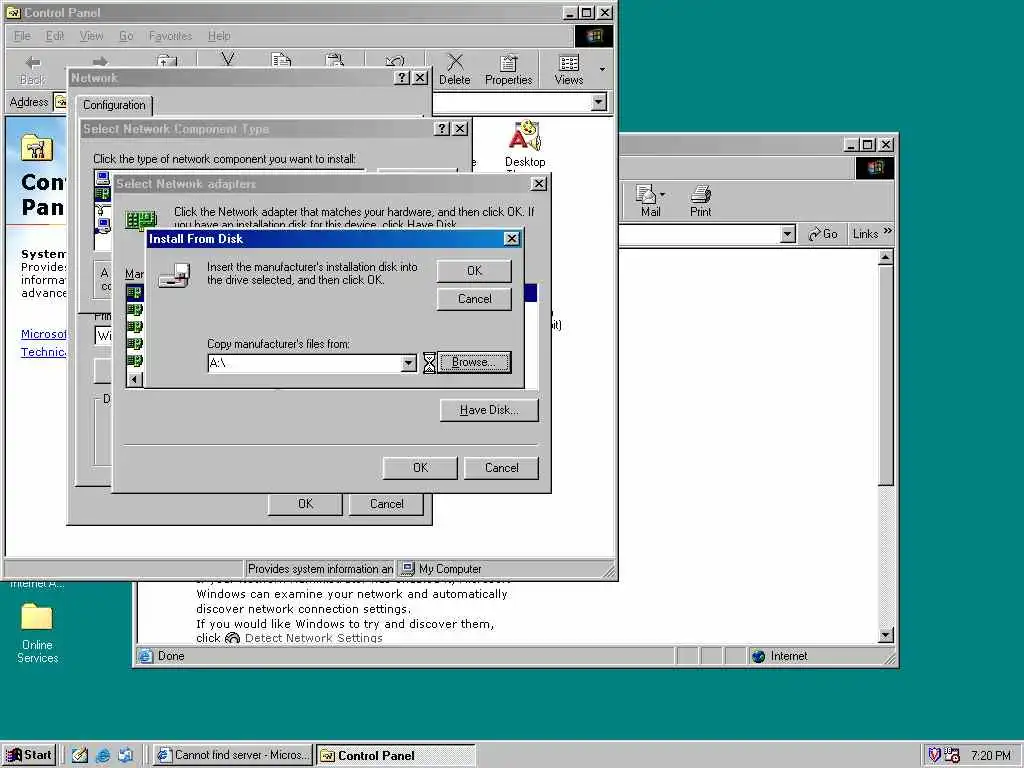Click the Views toolbar icon
Viewport: 1024px width, 768px height.
569,70
